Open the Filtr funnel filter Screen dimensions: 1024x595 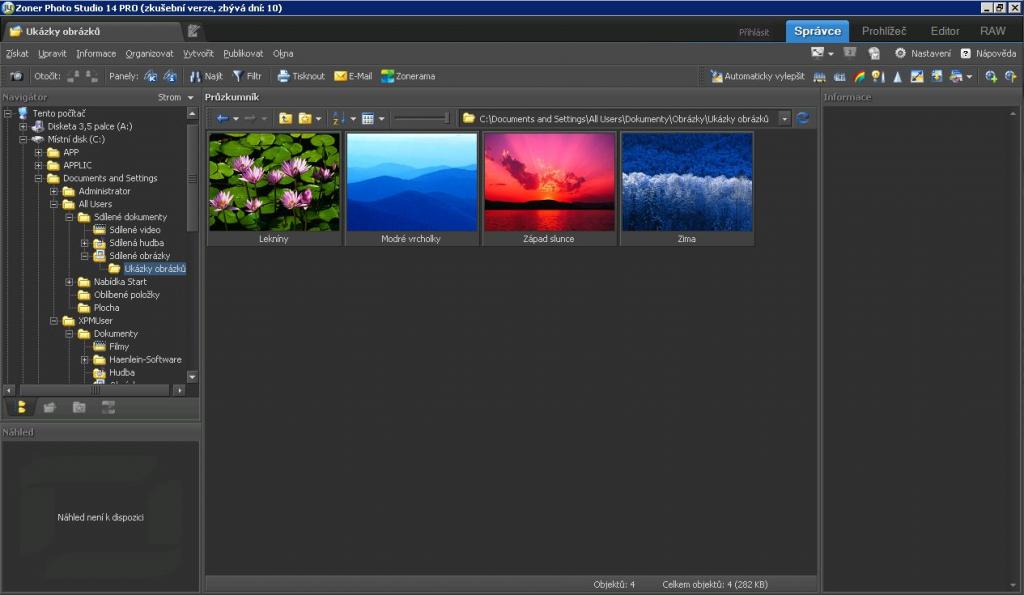click(x=247, y=76)
